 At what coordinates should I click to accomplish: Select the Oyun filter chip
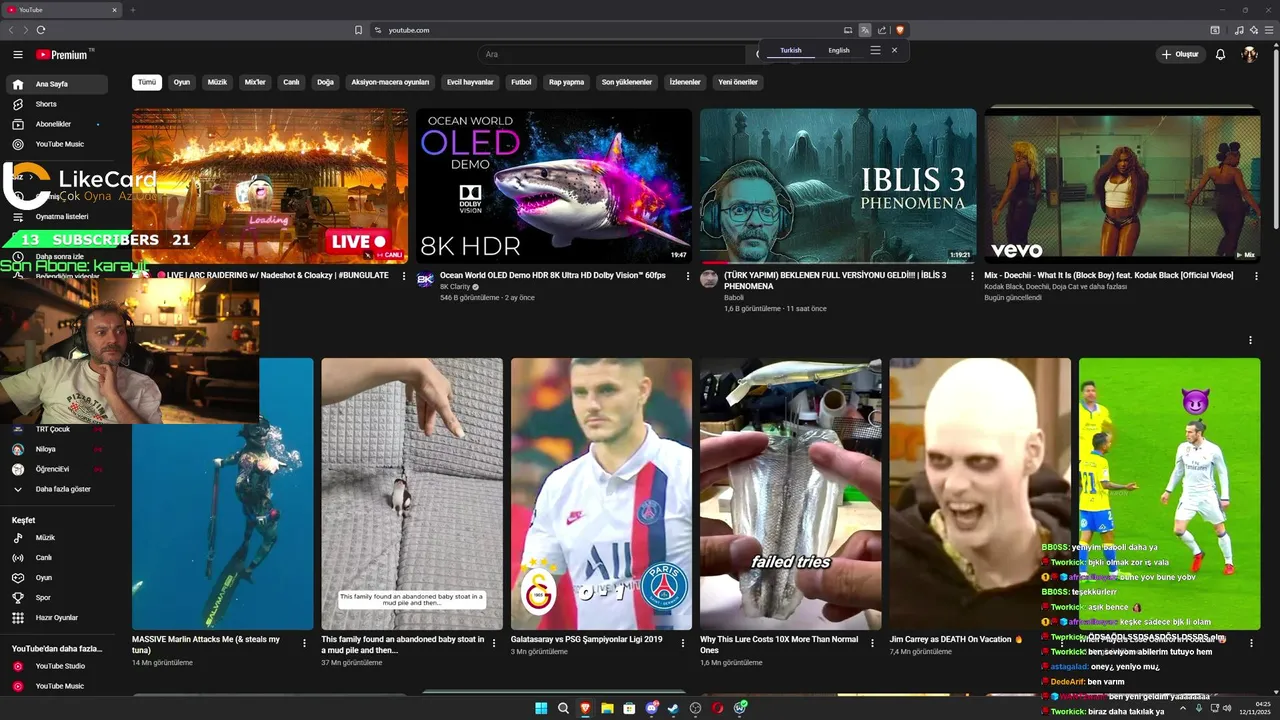182,82
